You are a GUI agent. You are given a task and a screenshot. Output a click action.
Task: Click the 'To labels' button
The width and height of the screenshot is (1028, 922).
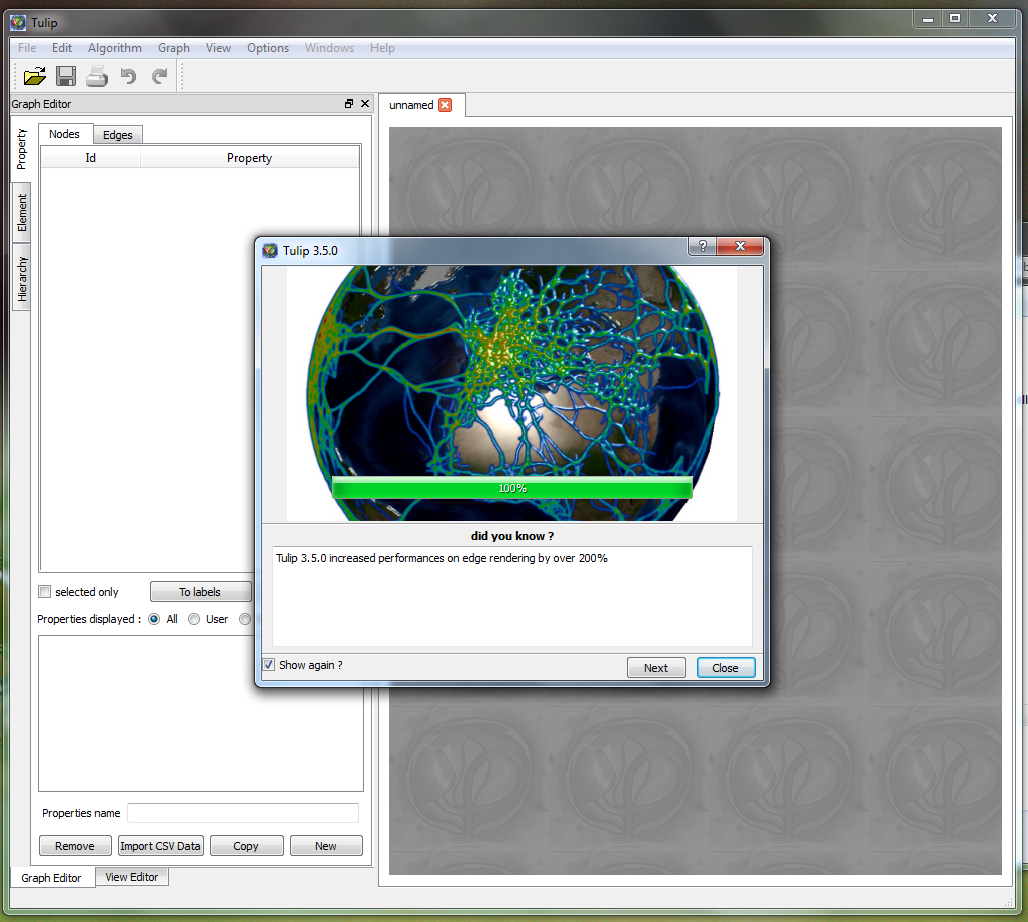200,591
